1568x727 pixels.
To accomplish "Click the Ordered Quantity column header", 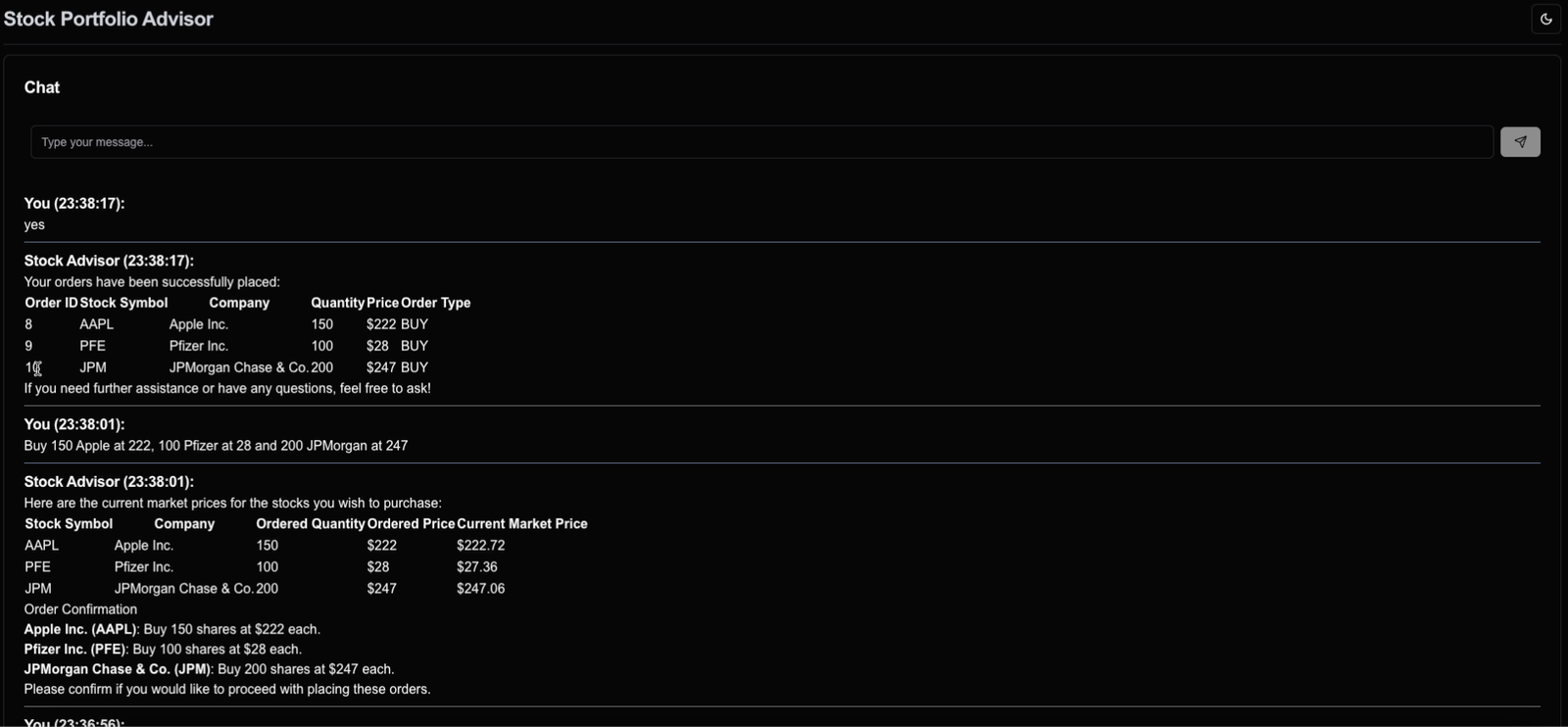I will click(310, 524).
